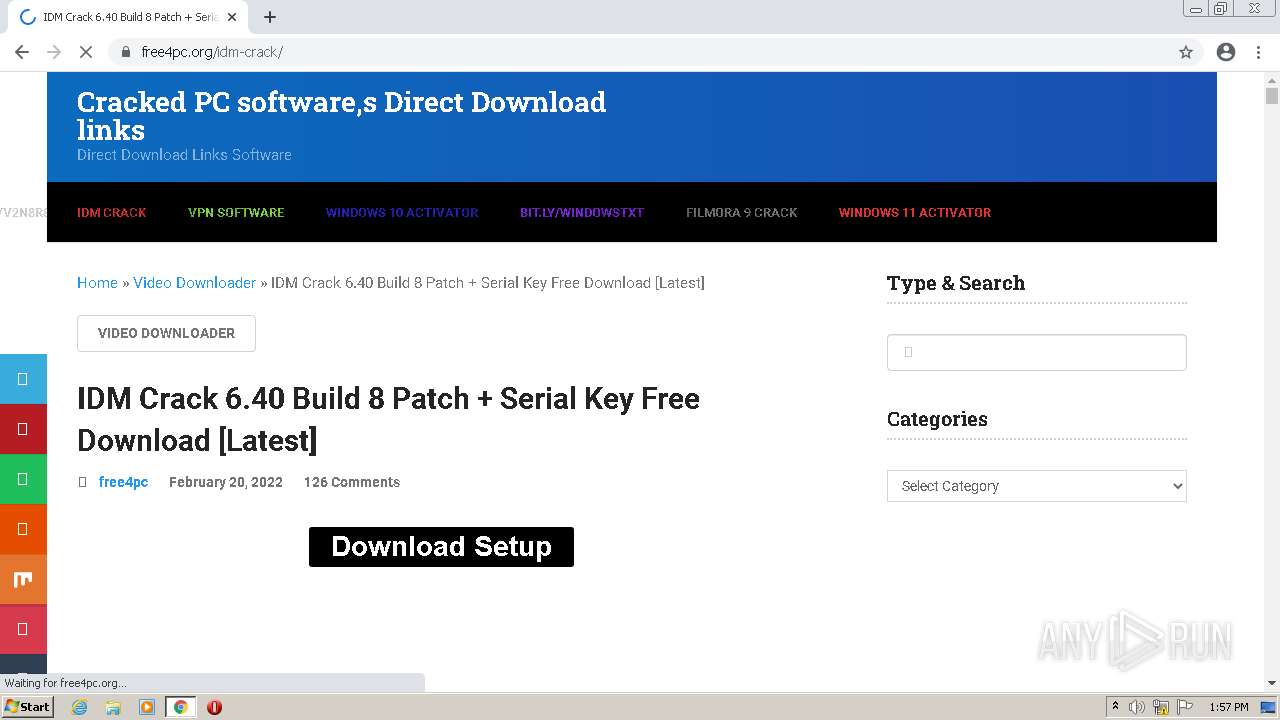1280x720 pixels.
Task: Click the address bar URL
Action: coord(212,52)
